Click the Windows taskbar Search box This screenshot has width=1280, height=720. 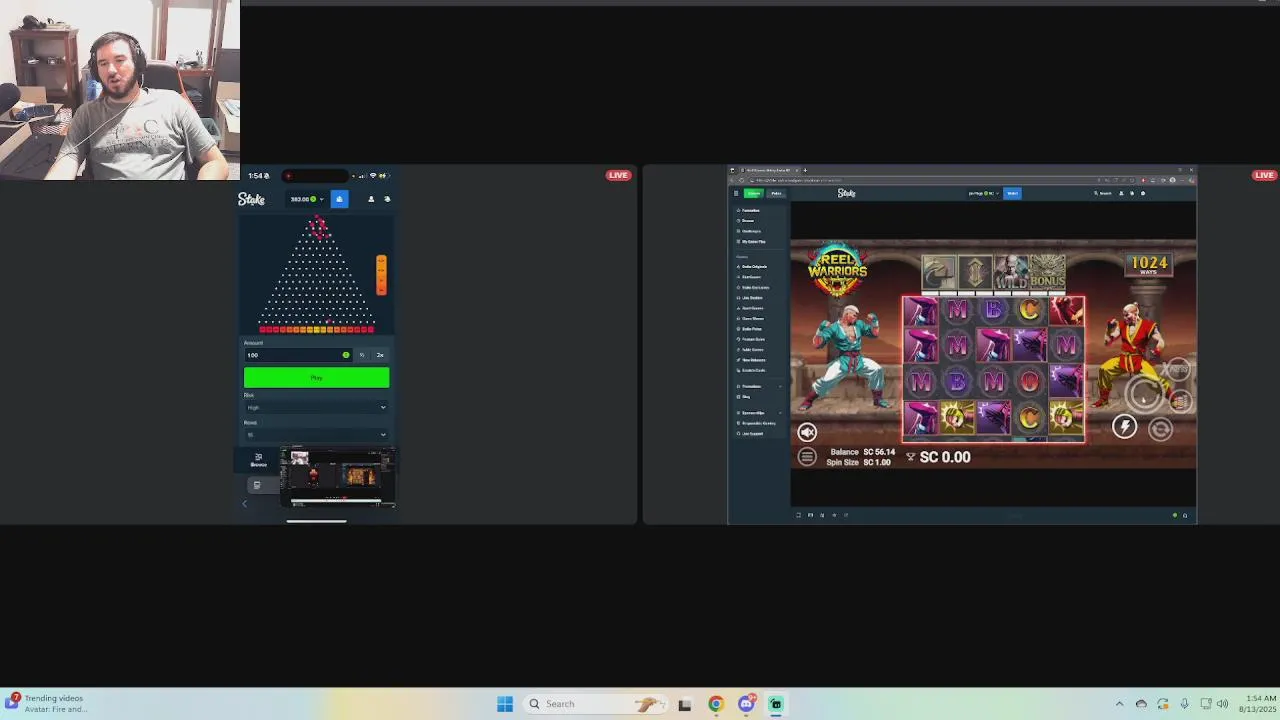(594, 704)
